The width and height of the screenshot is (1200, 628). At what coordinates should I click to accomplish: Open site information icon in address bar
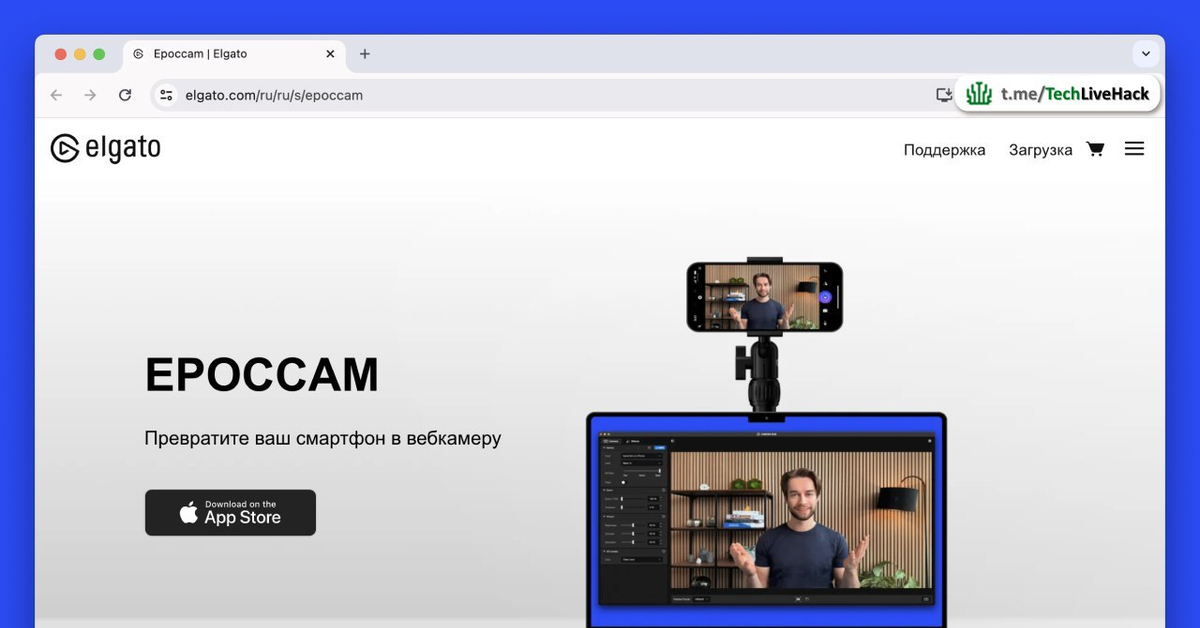(167, 95)
